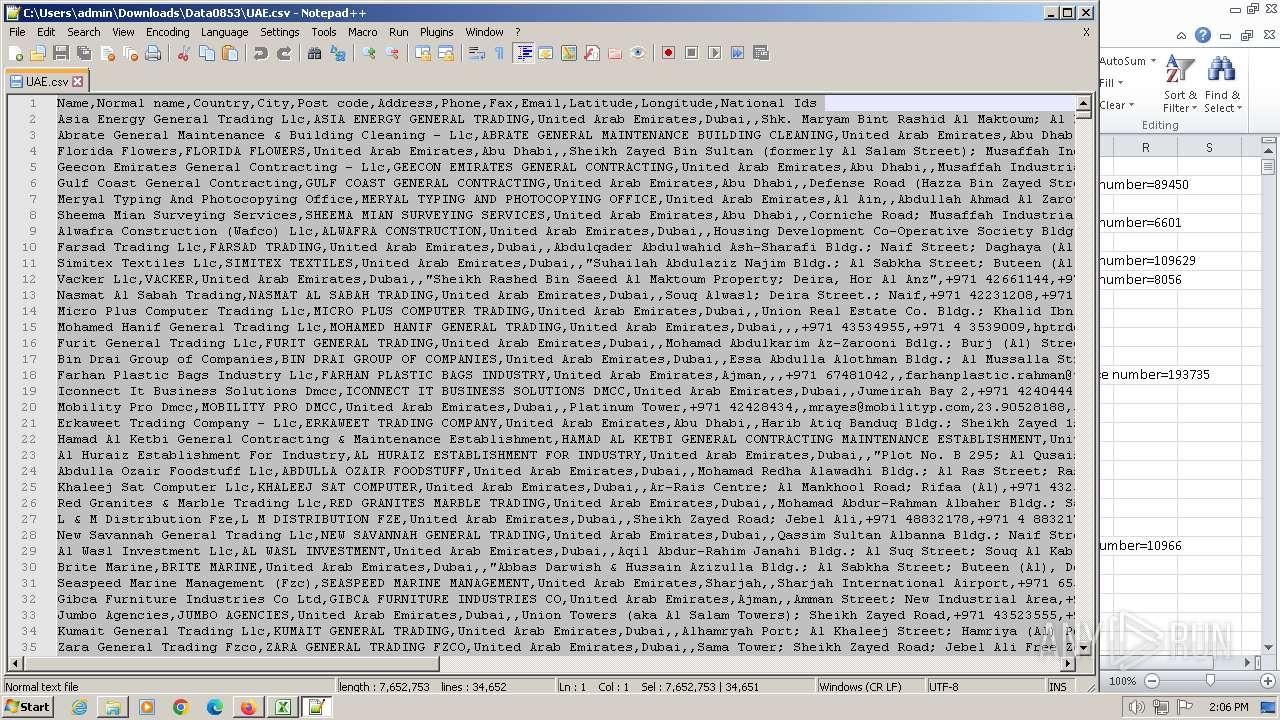Toggle Show All Characters pilcrow icon
1280x720 pixels.
click(500, 53)
